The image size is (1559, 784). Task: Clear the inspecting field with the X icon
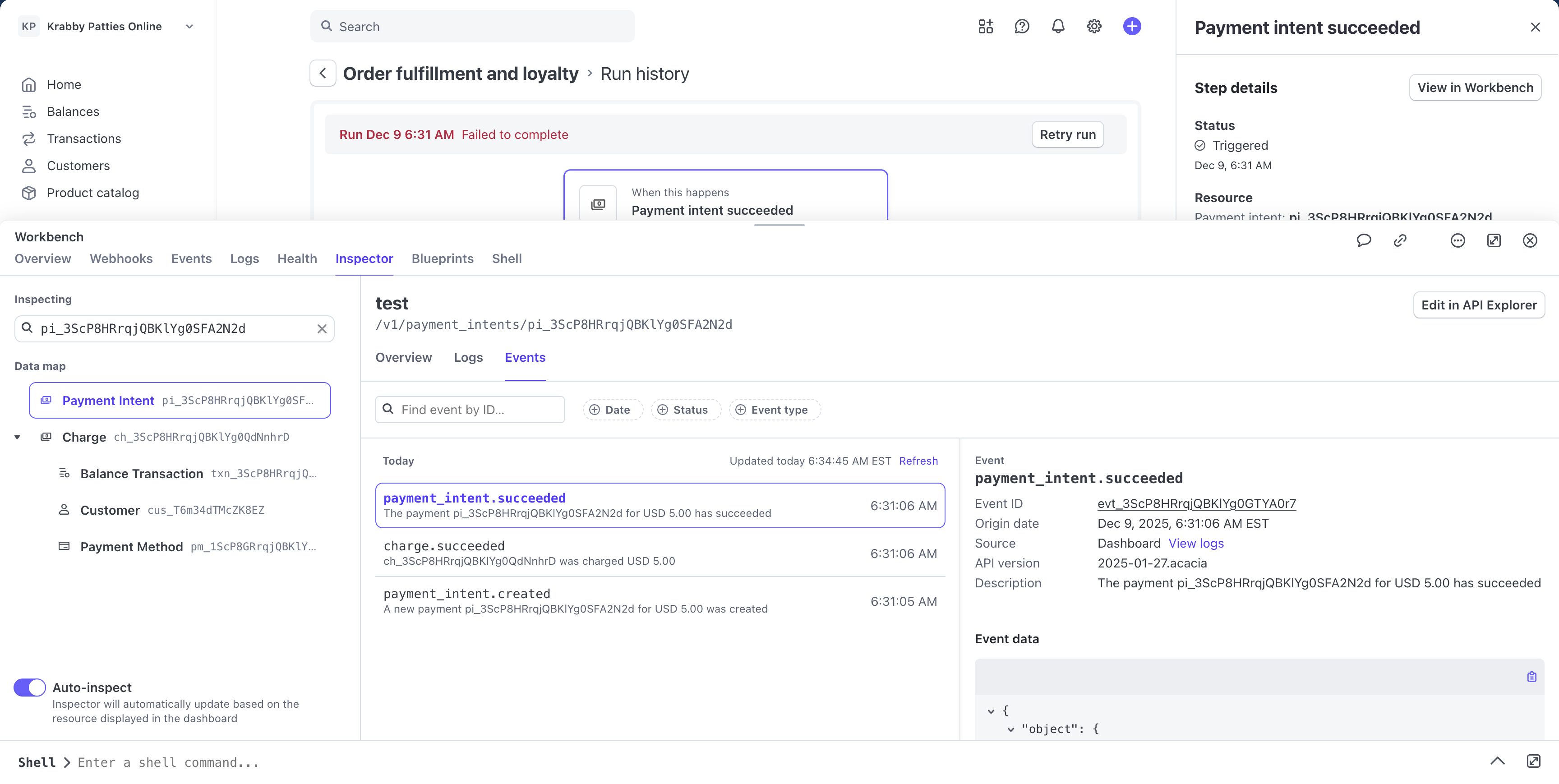coord(322,329)
